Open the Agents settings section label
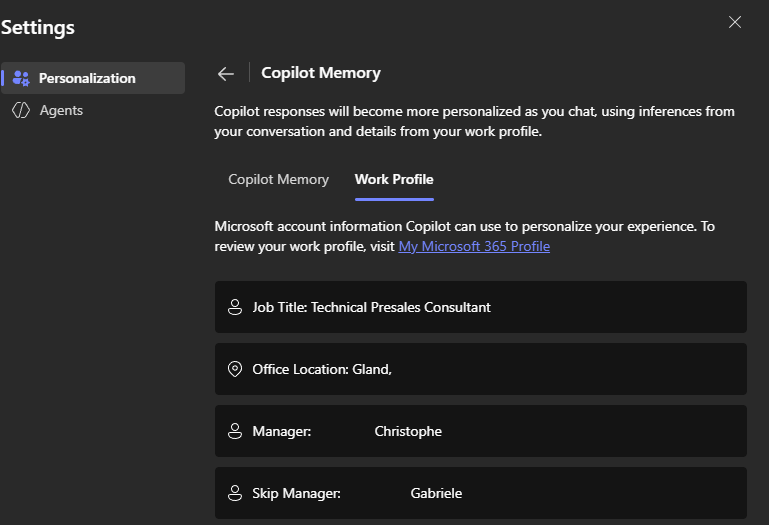769x525 pixels. (61, 110)
